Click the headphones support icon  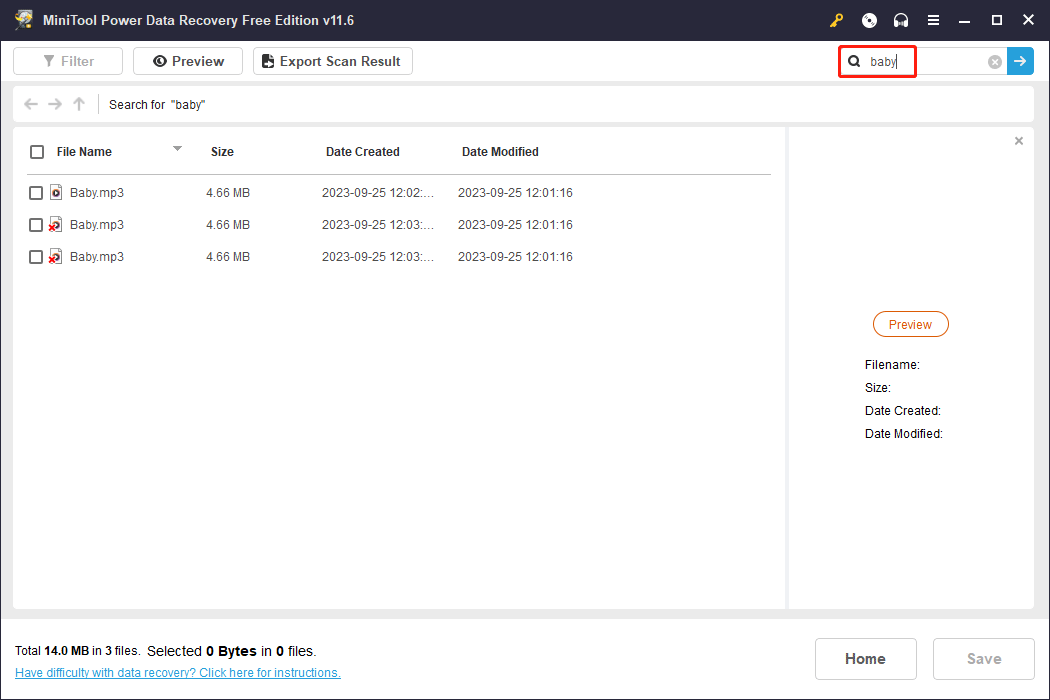(x=901, y=21)
